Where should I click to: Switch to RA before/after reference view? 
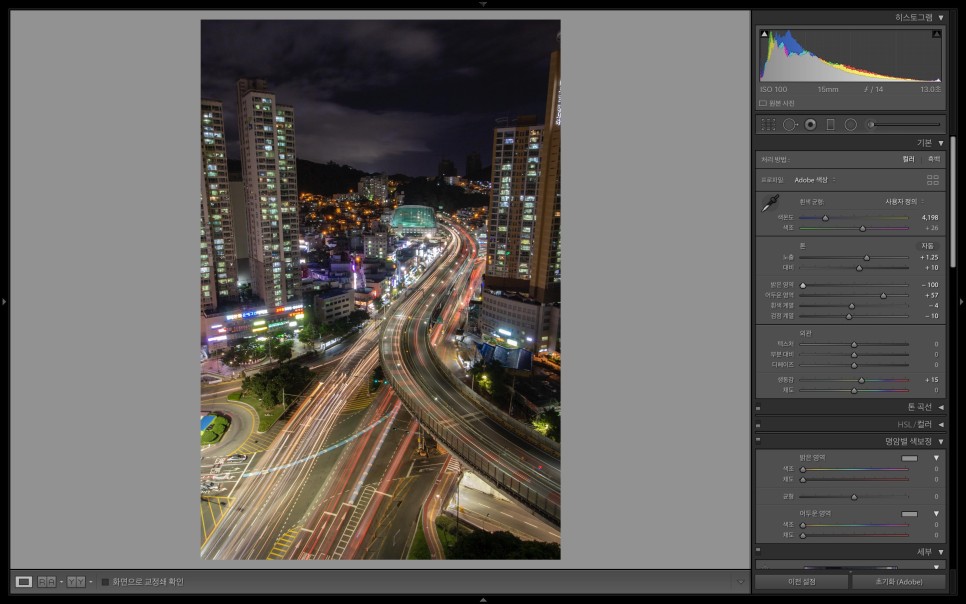[47, 582]
